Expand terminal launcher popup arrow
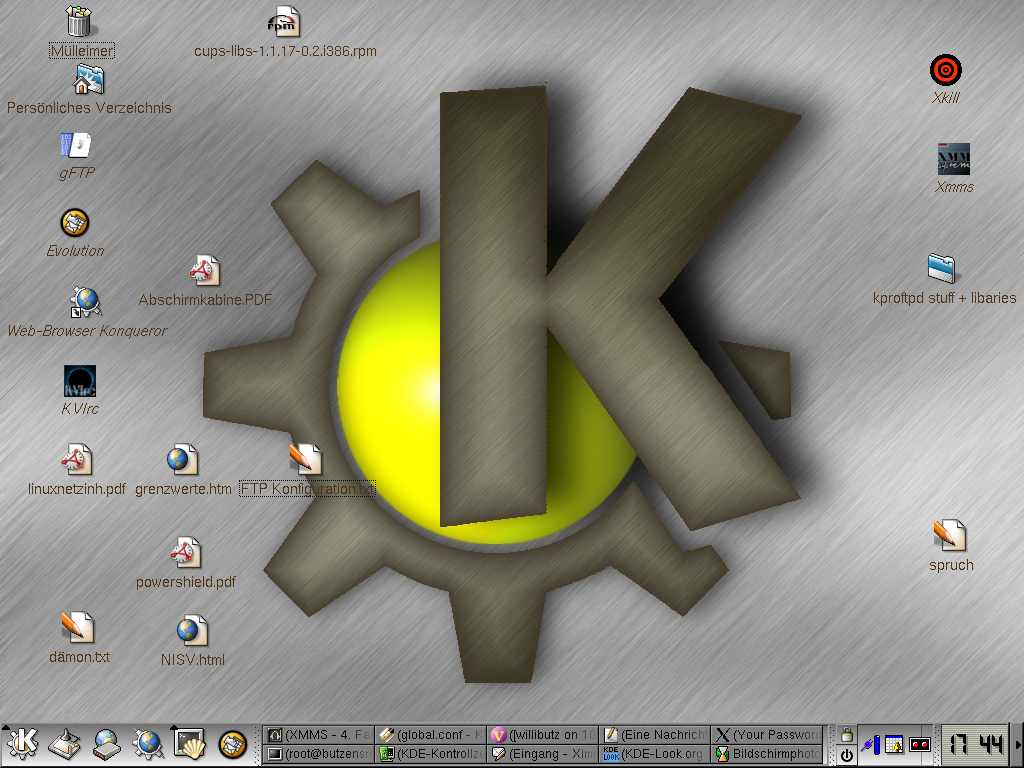Screen dimensions: 1024x768 click(174, 726)
